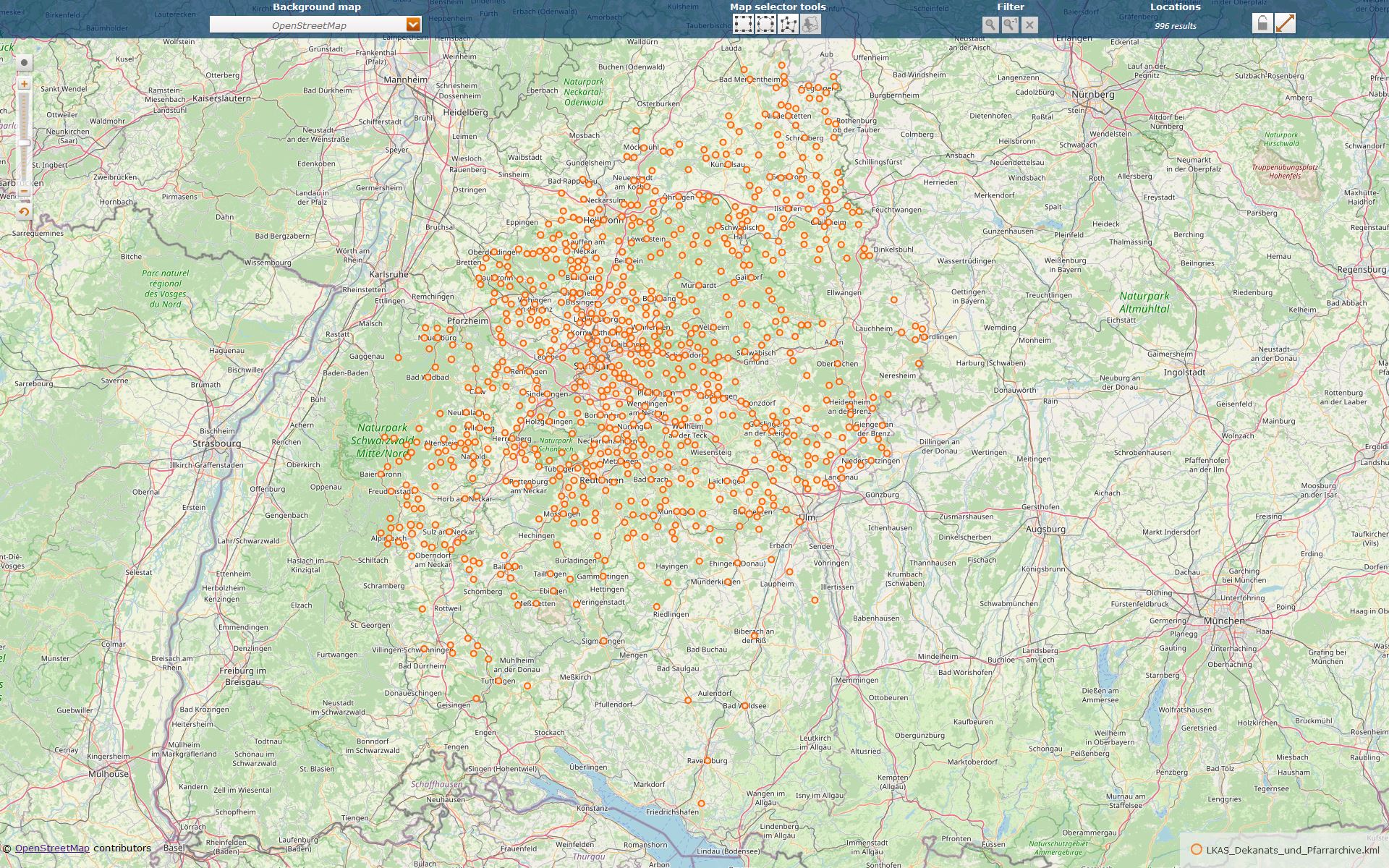Click the orange marker in the legend

point(1196,850)
